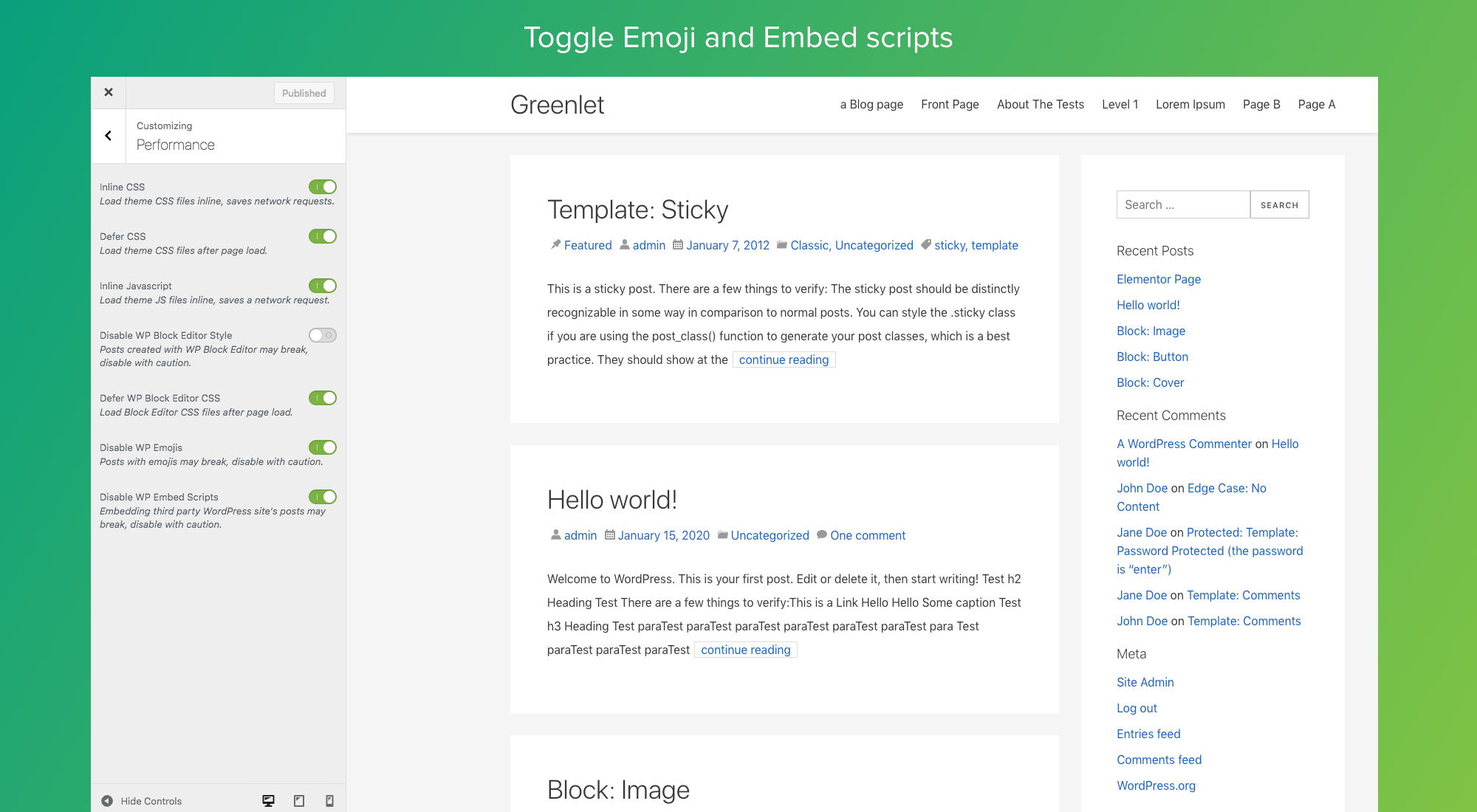Open Block: Cover in Recent Posts
This screenshot has height=812, width=1477.
[x=1150, y=382]
